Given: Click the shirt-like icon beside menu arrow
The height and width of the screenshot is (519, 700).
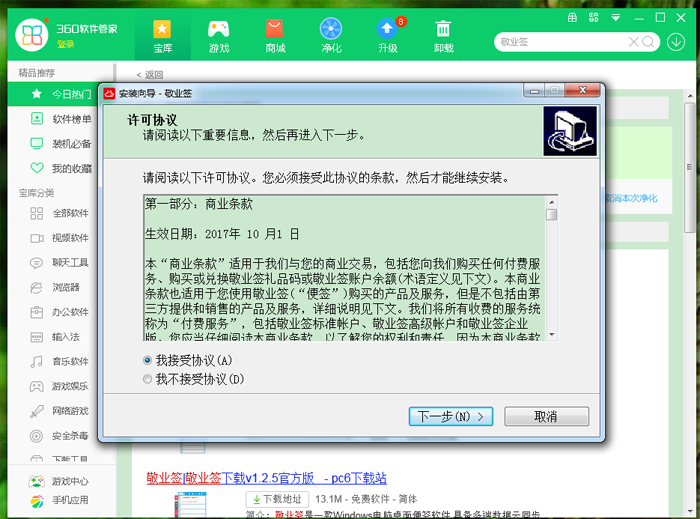Looking at the screenshot, I should (x=593, y=18).
